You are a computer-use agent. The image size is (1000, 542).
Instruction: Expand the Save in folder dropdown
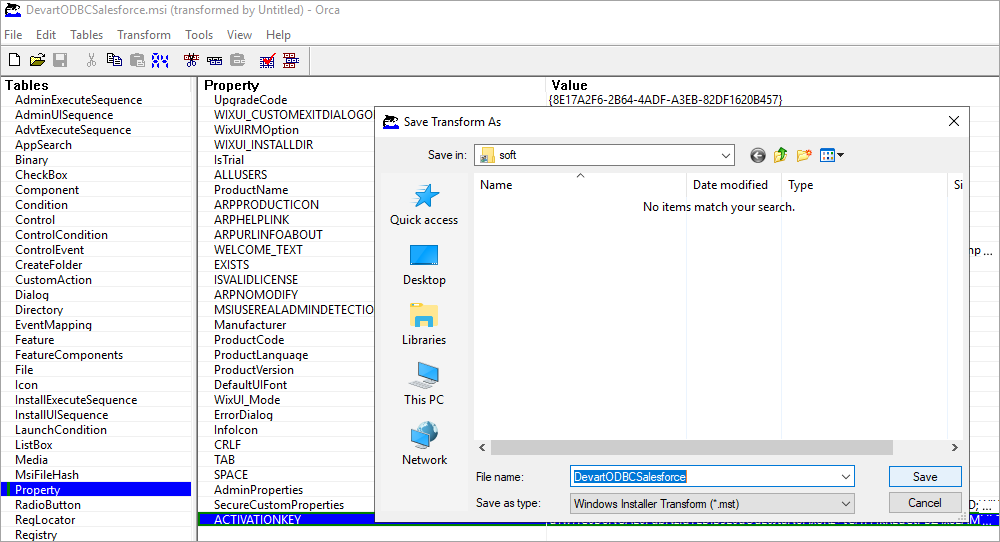(x=725, y=155)
